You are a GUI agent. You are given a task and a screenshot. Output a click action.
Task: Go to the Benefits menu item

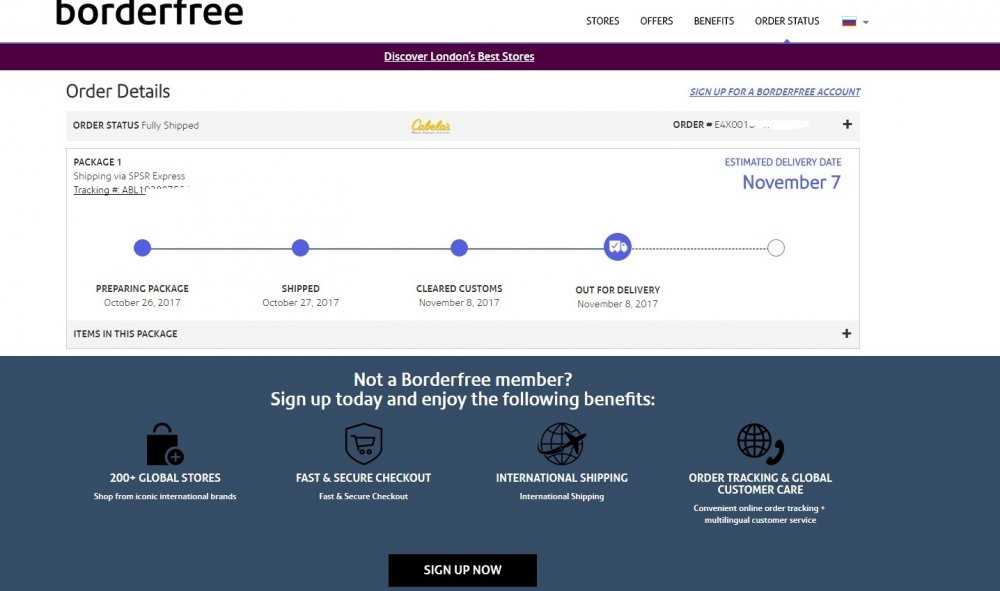714,21
